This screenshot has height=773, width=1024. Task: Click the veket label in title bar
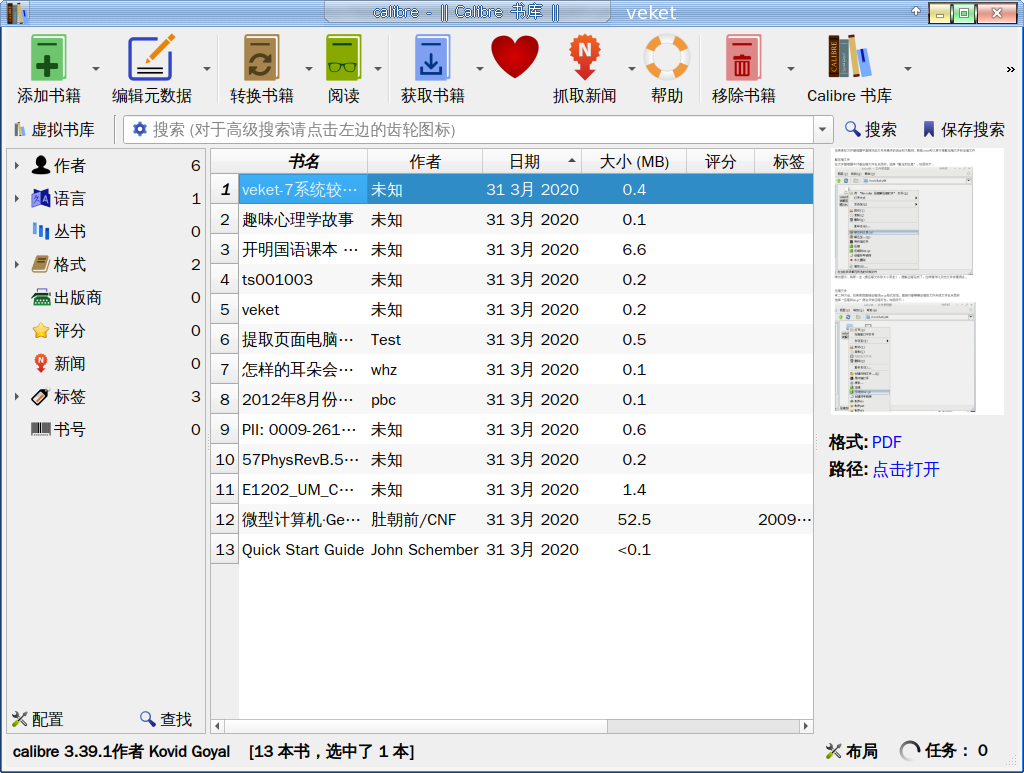651,13
